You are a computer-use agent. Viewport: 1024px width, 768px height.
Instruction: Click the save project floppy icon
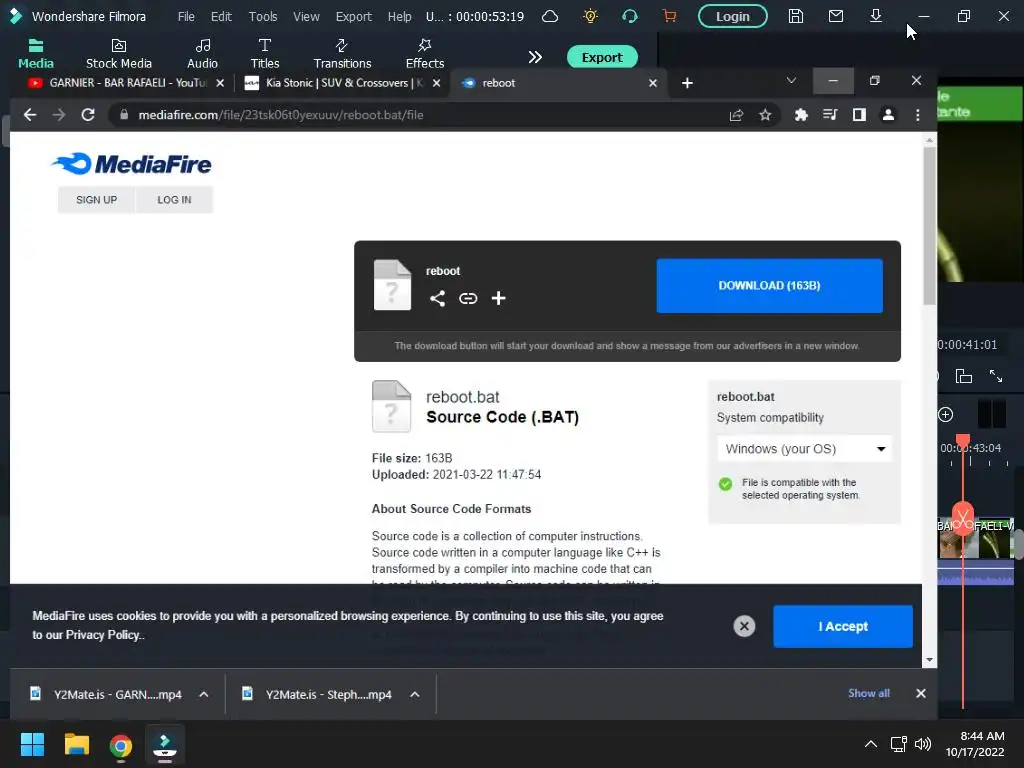(x=795, y=16)
